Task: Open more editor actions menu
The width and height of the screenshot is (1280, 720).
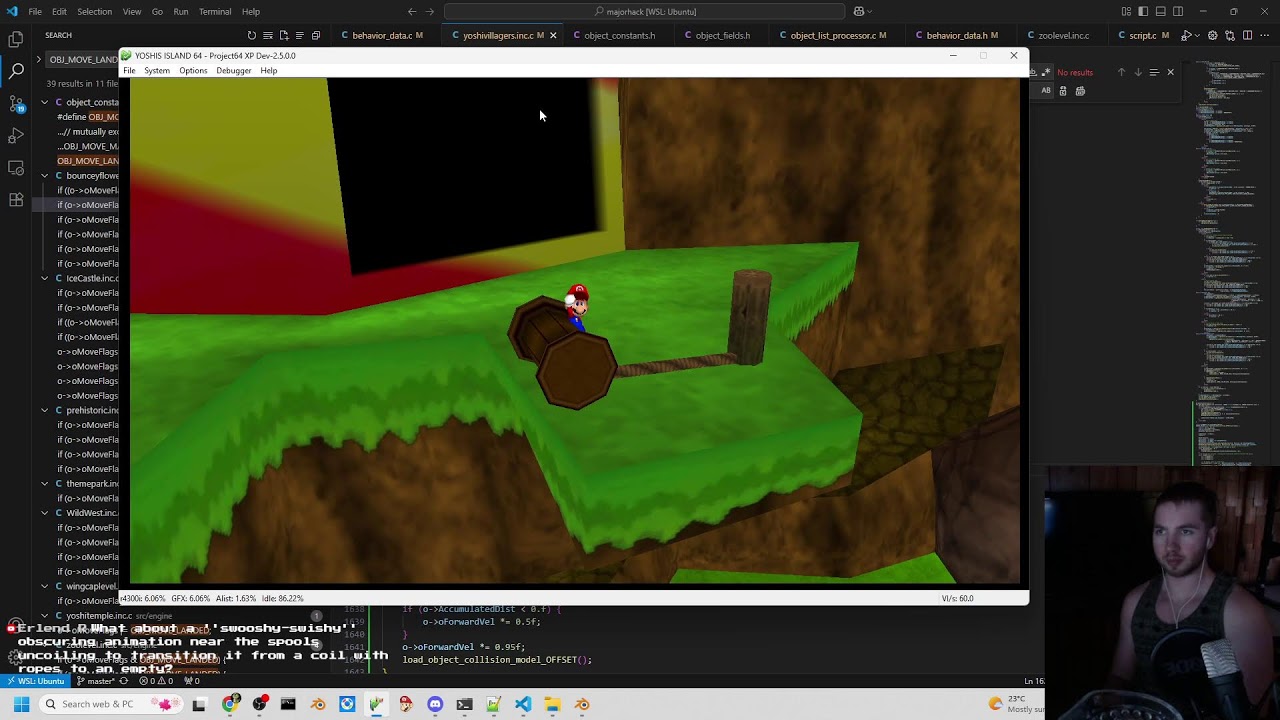Action: [x=1265, y=35]
